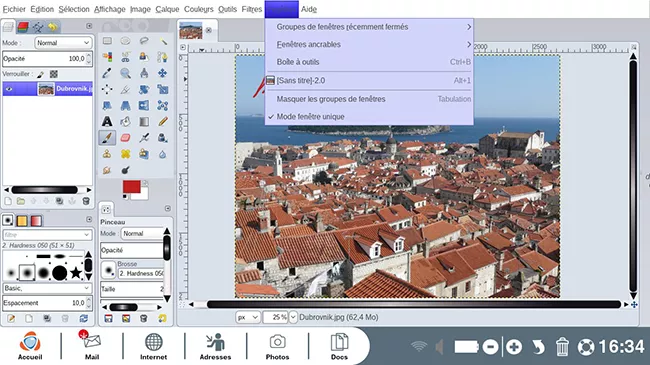Open the Basic brush tag dropdown
650x365 pixels.
coord(47,288)
